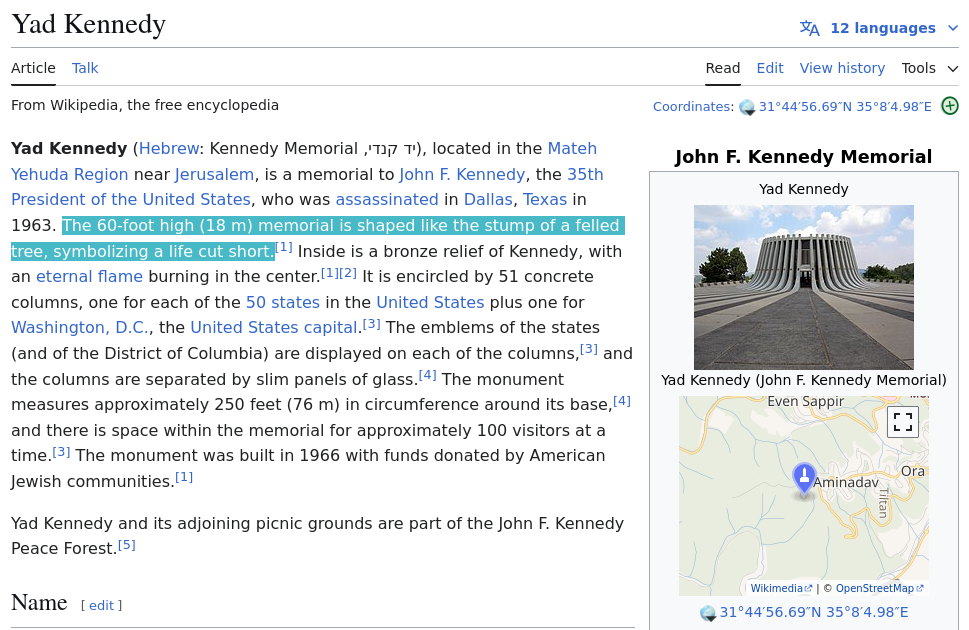Click citation [5] after 'Peace Forest'
This screenshot has width=969, height=630.
click(127, 545)
